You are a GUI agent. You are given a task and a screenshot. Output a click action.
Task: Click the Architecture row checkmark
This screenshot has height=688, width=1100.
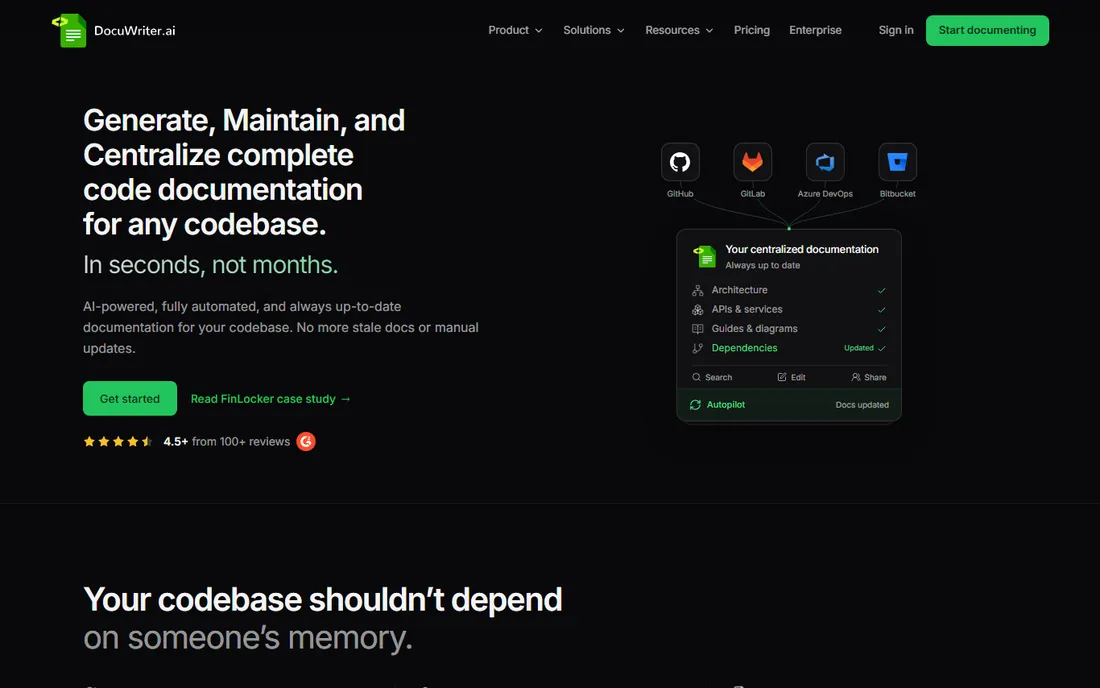[881, 290]
